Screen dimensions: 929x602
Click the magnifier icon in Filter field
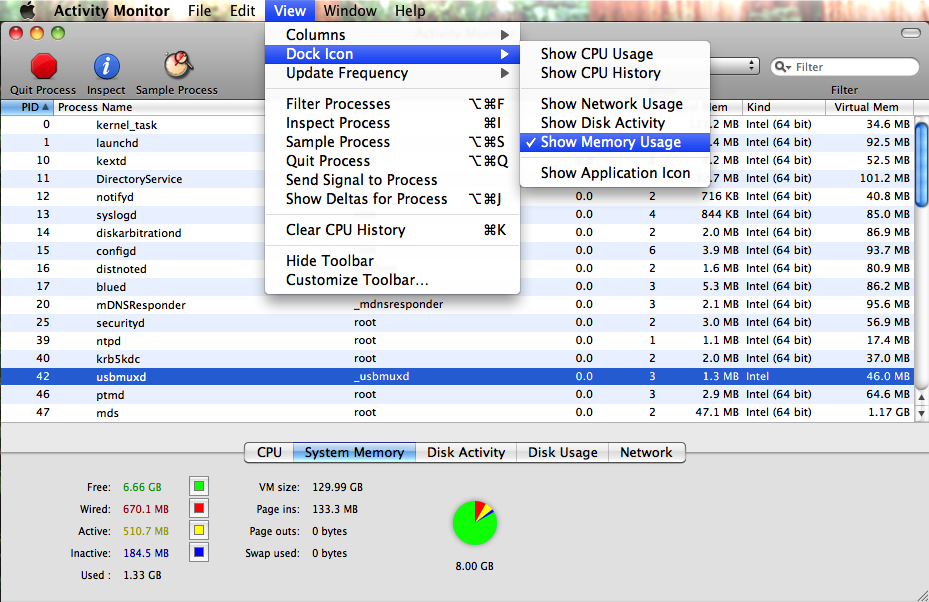tap(783, 67)
